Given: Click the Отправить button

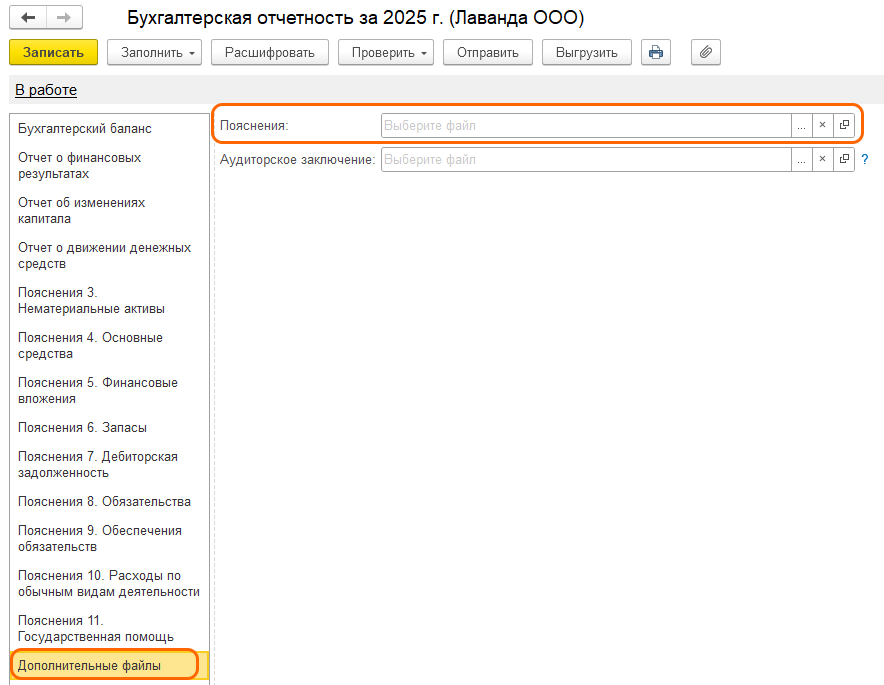Looking at the screenshot, I should pyautogui.click(x=487, y=52).
